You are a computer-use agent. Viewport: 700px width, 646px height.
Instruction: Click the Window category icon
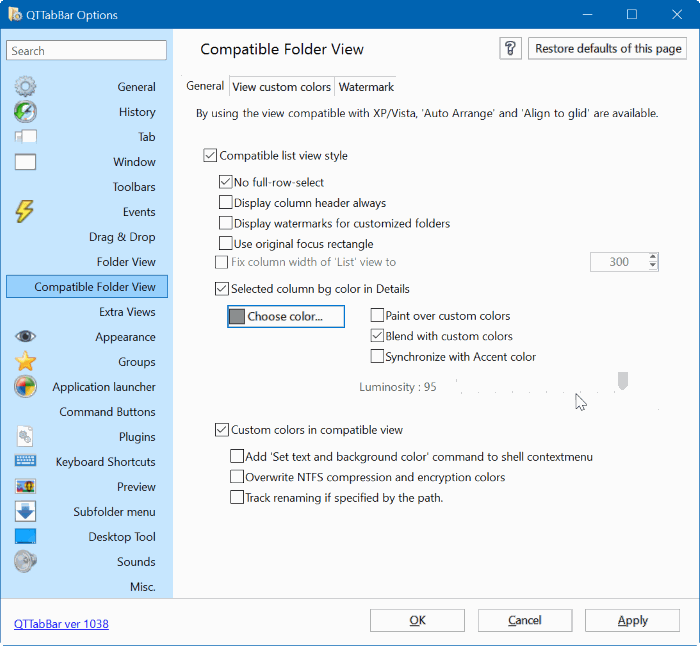coord(25,162)
